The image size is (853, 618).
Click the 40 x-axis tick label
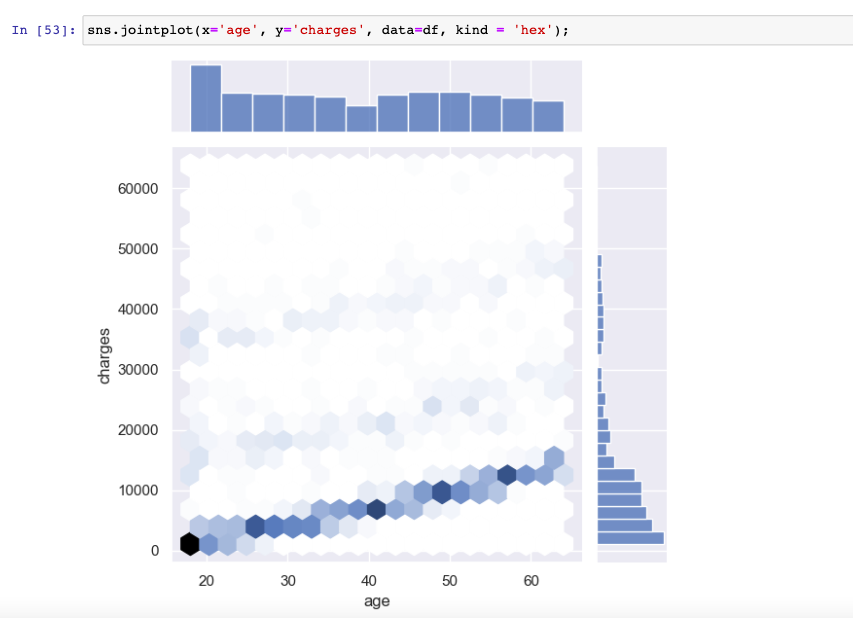tap(369, 581)
